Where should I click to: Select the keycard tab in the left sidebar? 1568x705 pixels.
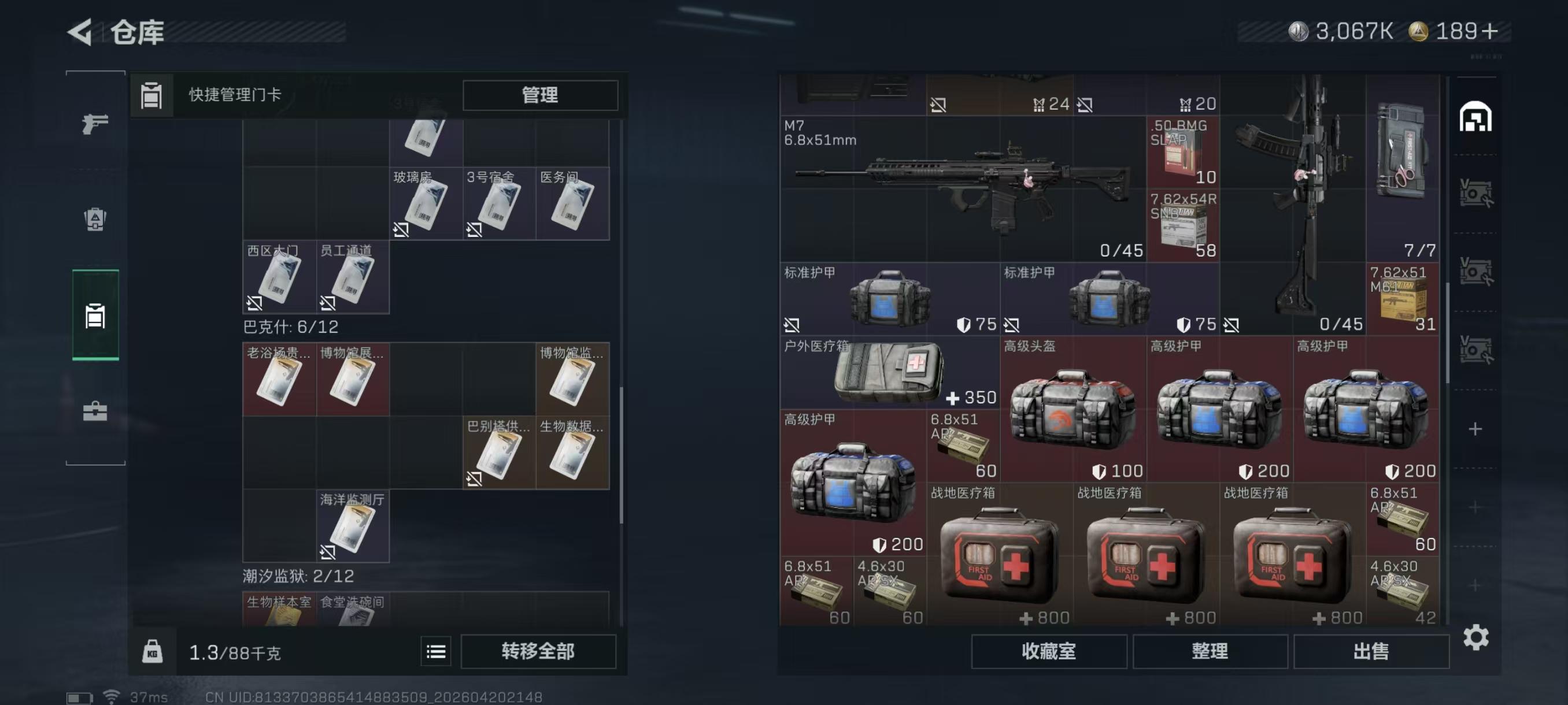95,315
